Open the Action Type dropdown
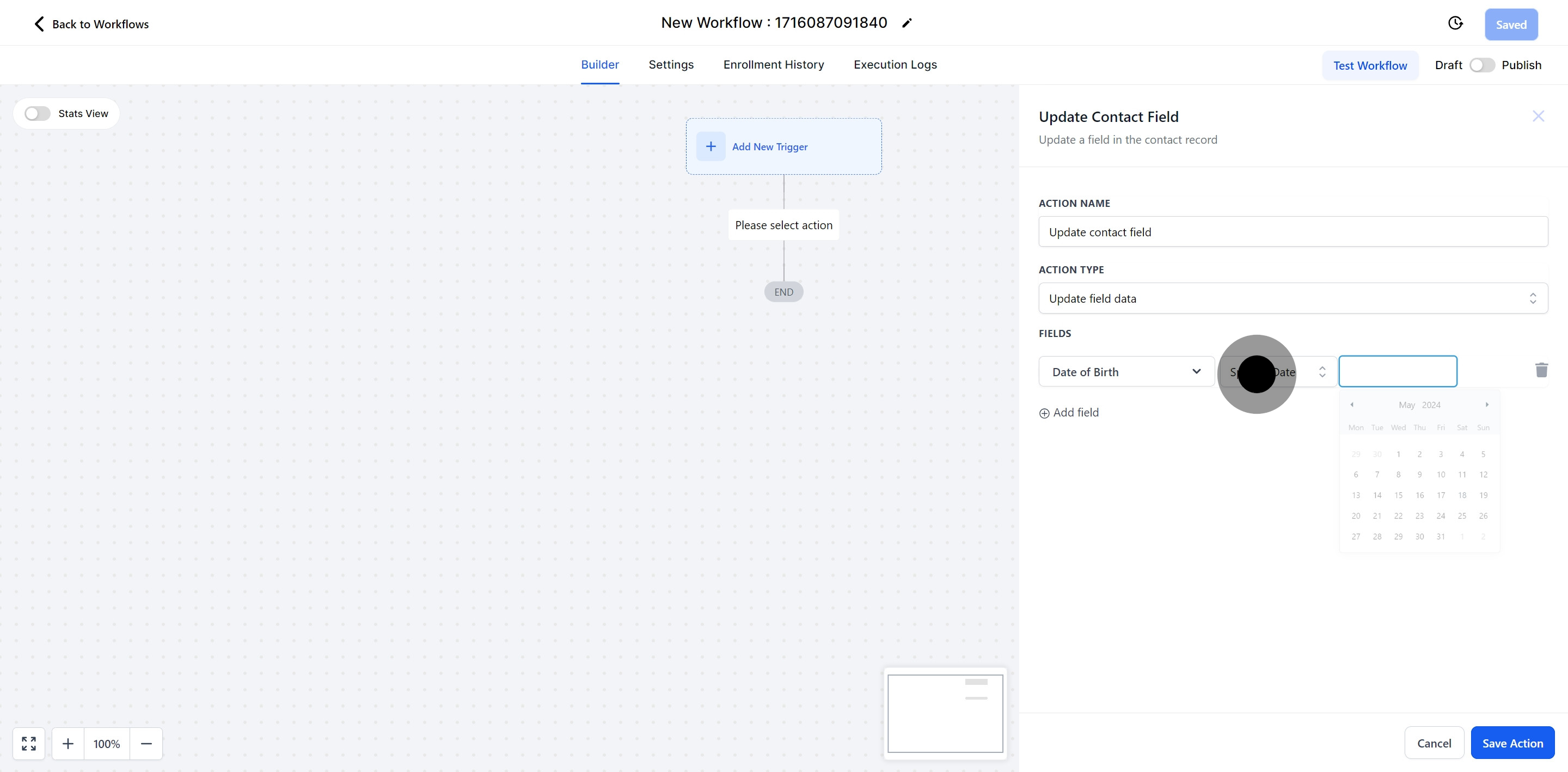This screenshot has height=772, width=1568. [1293, 298]
